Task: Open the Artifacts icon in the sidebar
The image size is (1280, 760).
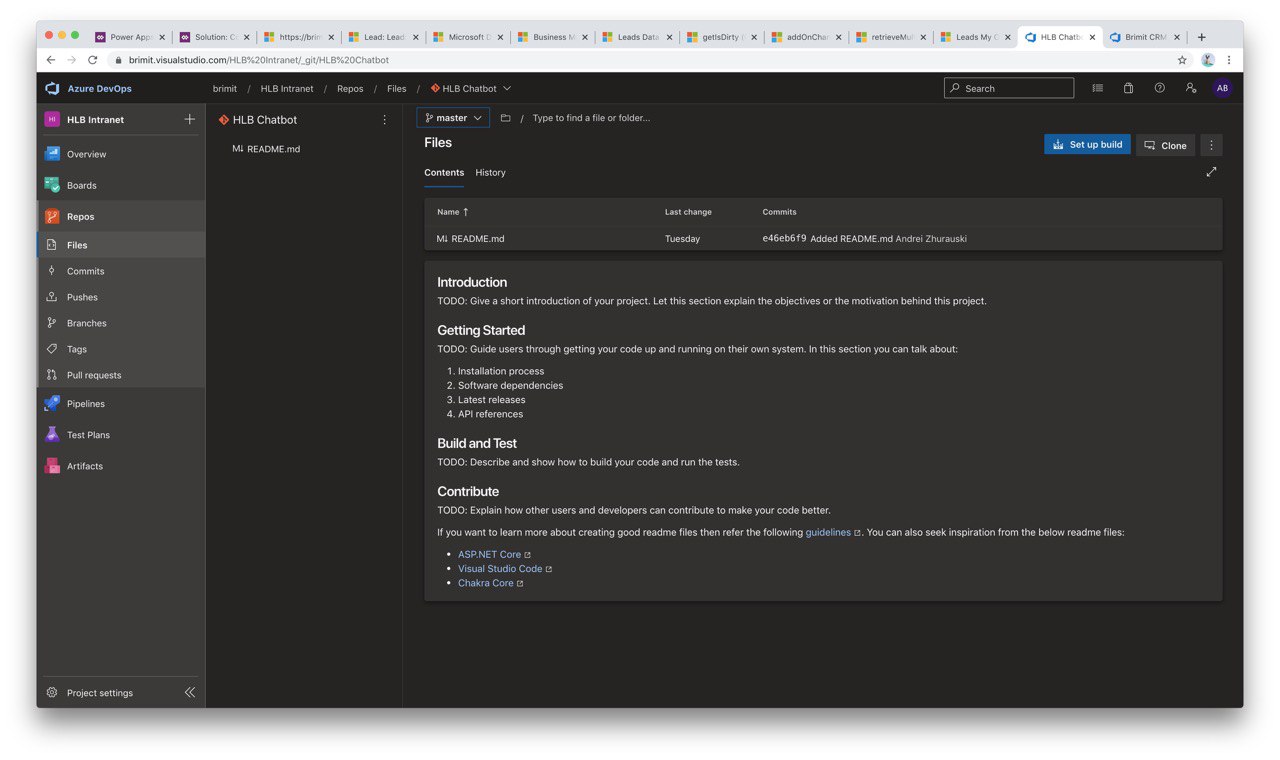Action: (53, 466)
